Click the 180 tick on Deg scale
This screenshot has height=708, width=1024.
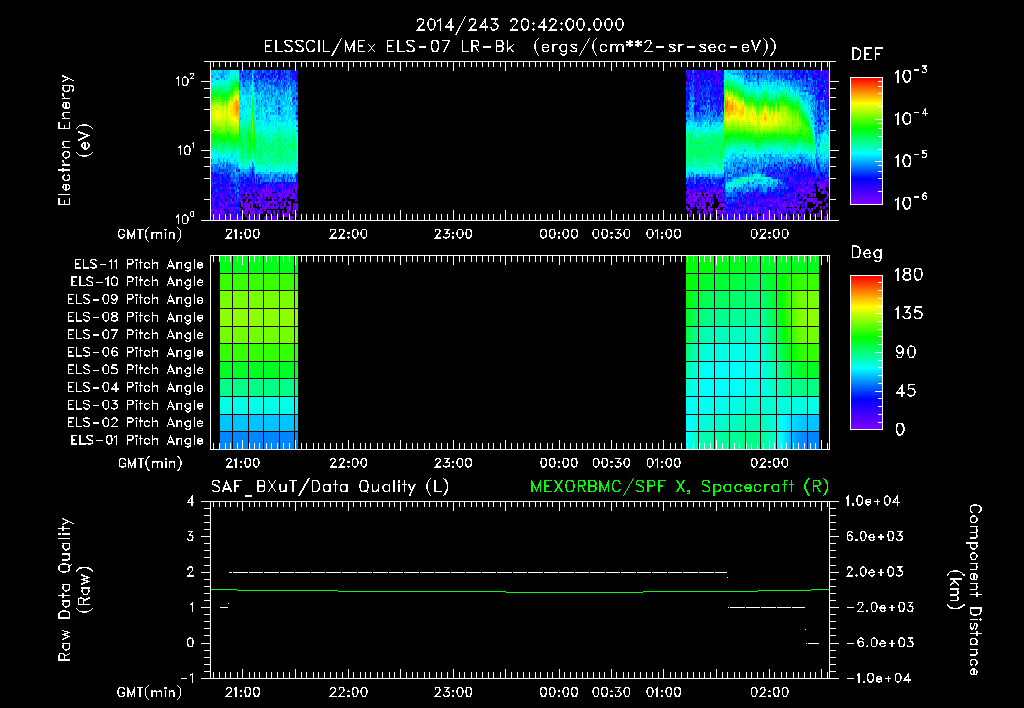pyautogui.click(x=908, y=275)
